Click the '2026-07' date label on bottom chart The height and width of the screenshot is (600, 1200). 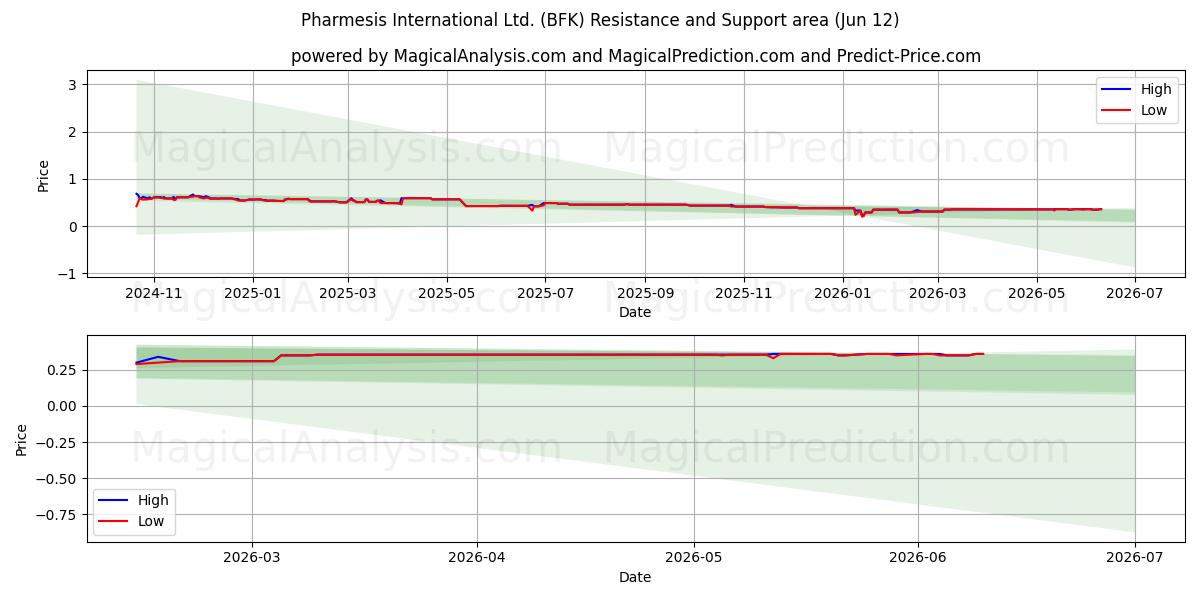[1135, 559]
